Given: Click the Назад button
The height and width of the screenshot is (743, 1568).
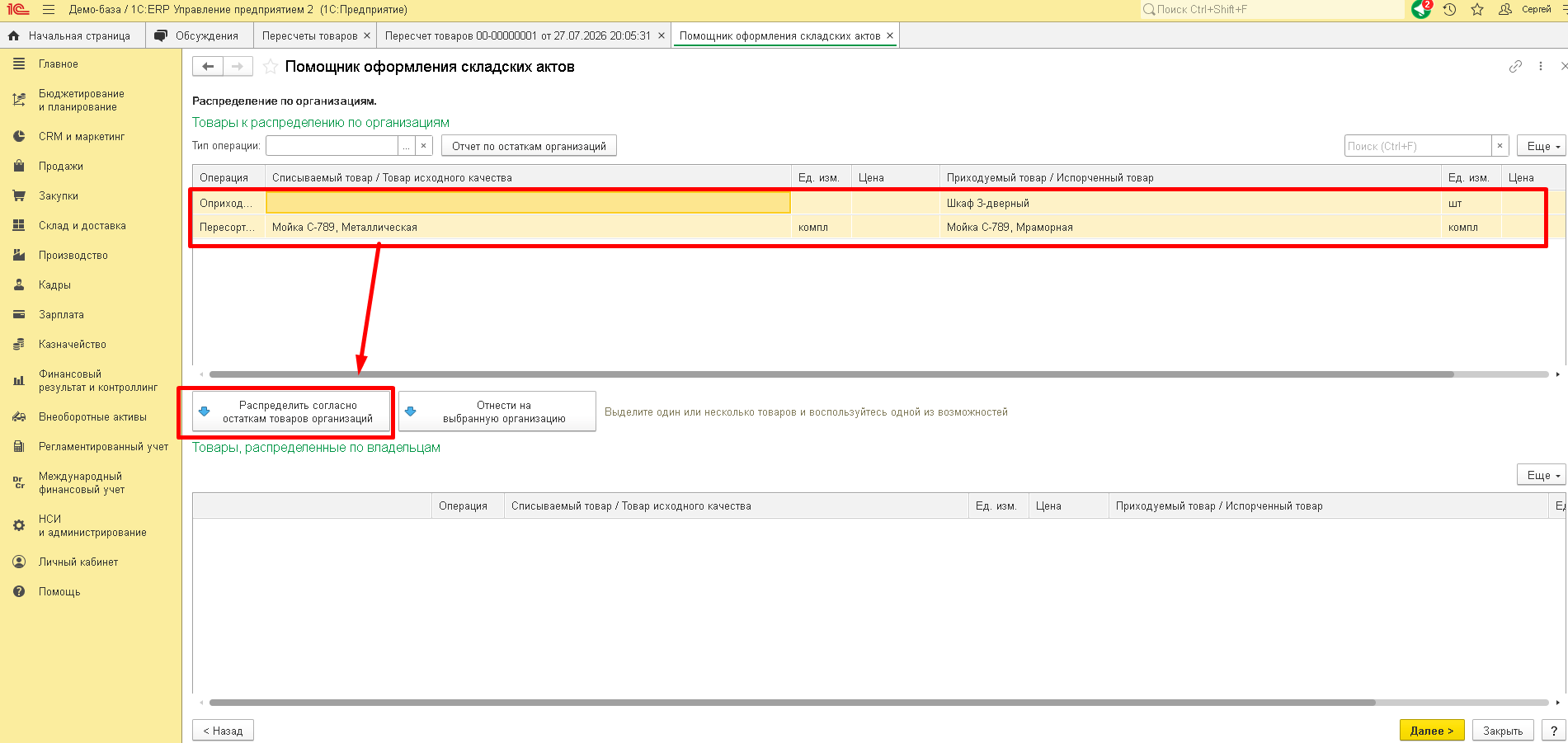Looking at the screenshot, I should pyautogui.click(x=223, y=731).
